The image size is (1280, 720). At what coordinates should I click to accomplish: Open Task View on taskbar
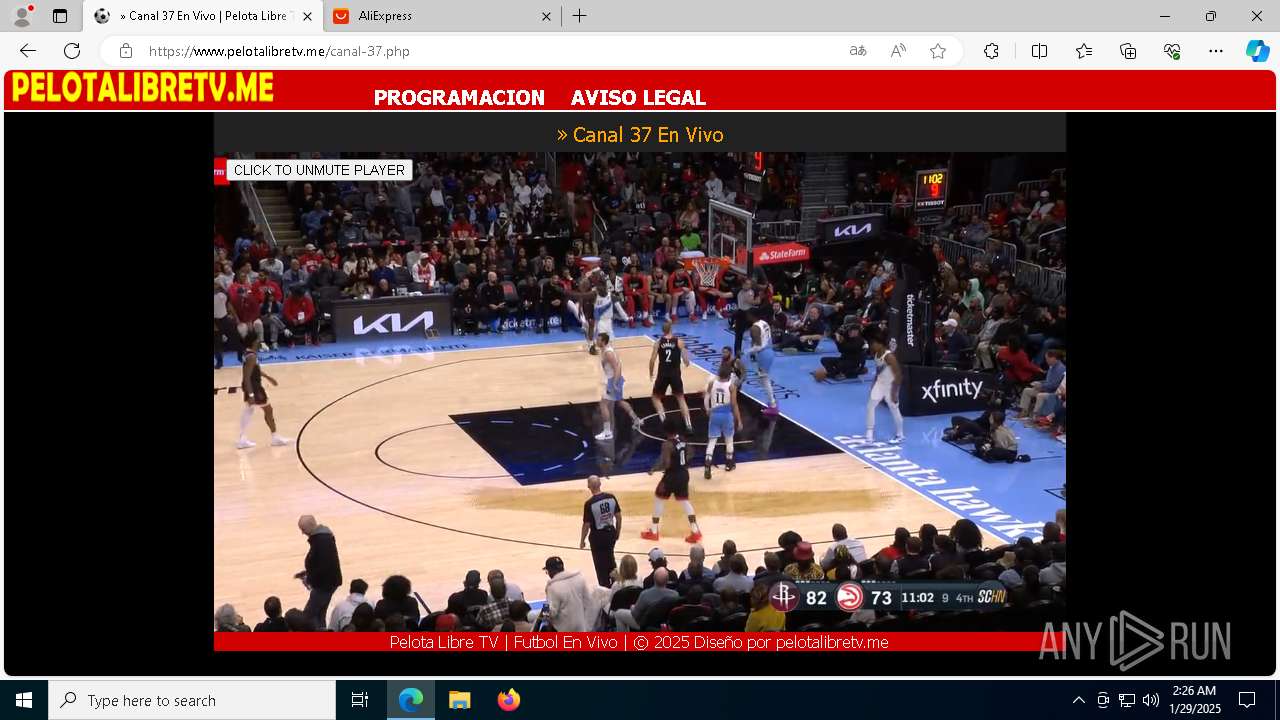[x=360, y=700]
